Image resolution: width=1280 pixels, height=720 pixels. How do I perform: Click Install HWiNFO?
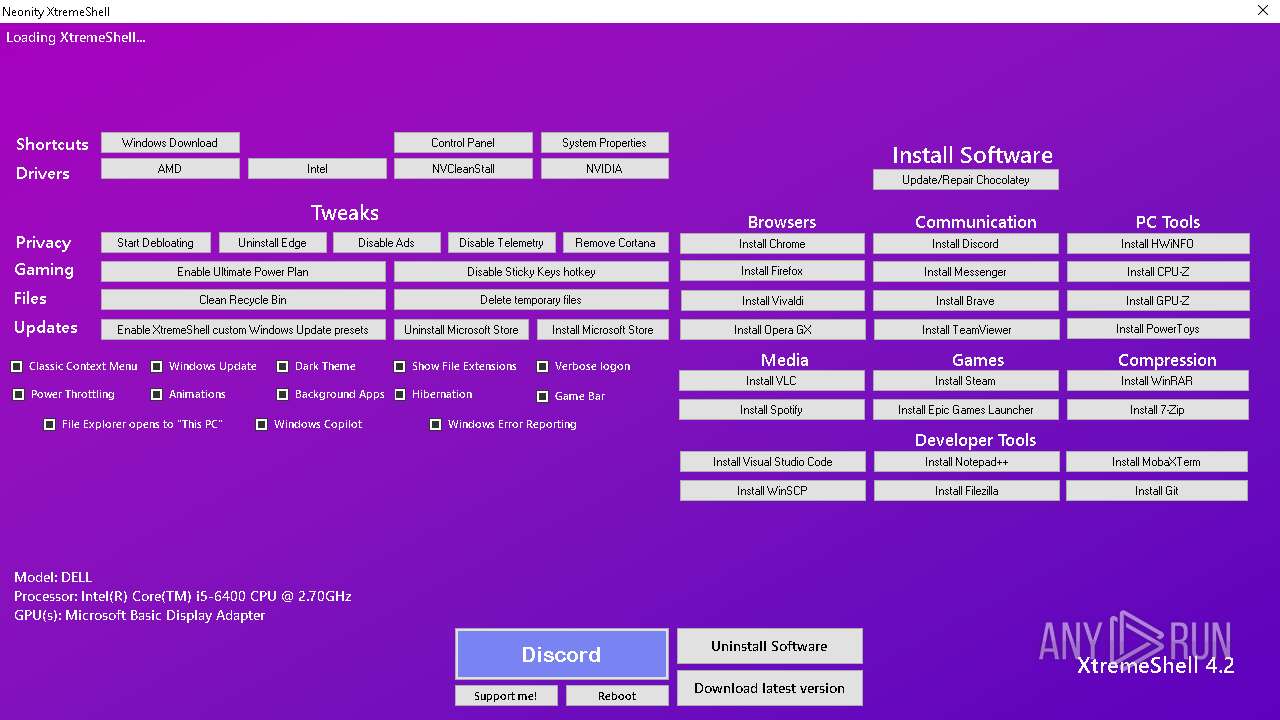pyautogui.click(x=1158, y=244)
